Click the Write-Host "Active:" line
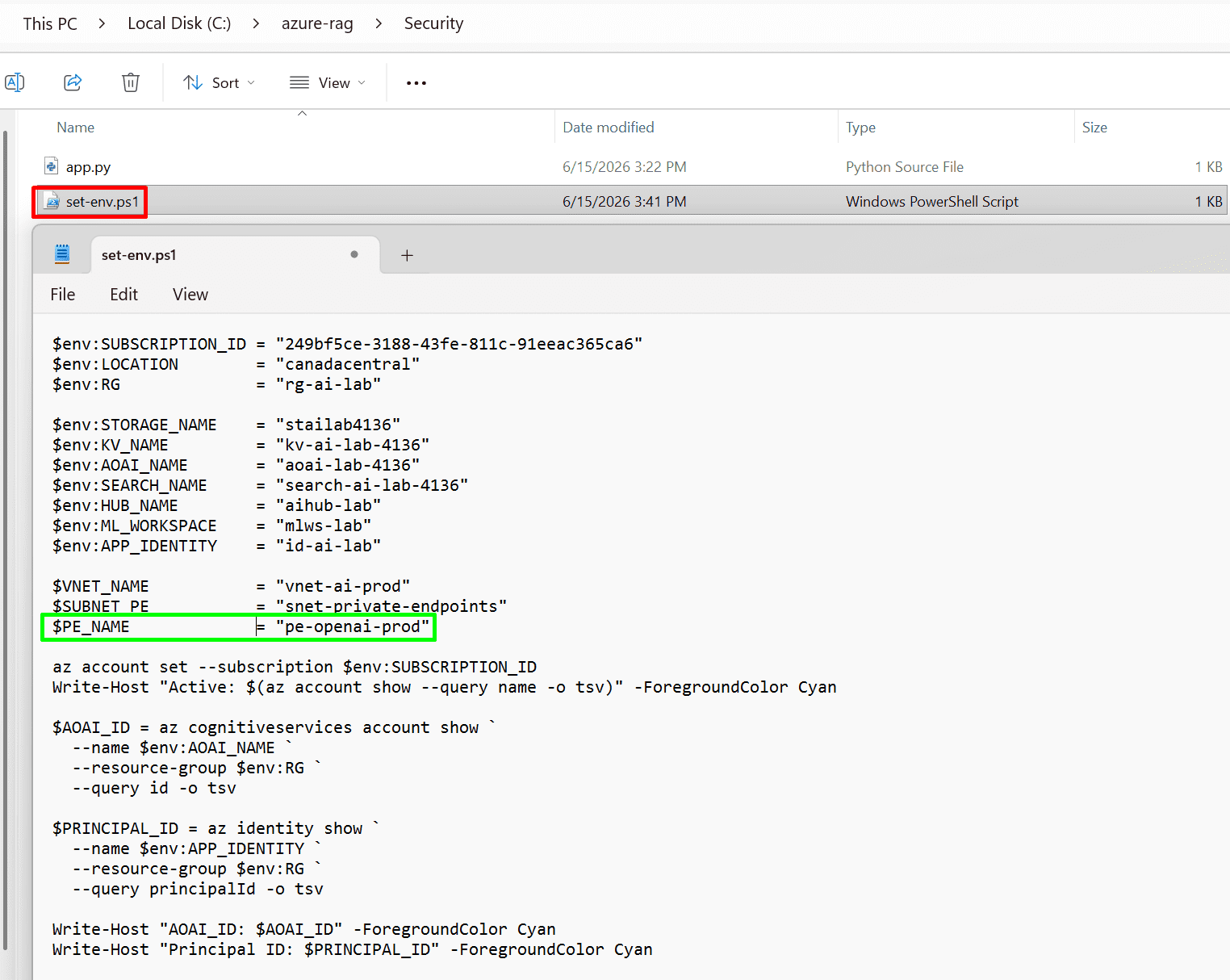The height and width of the screenshot is (980, 1230). pos(445,687)
